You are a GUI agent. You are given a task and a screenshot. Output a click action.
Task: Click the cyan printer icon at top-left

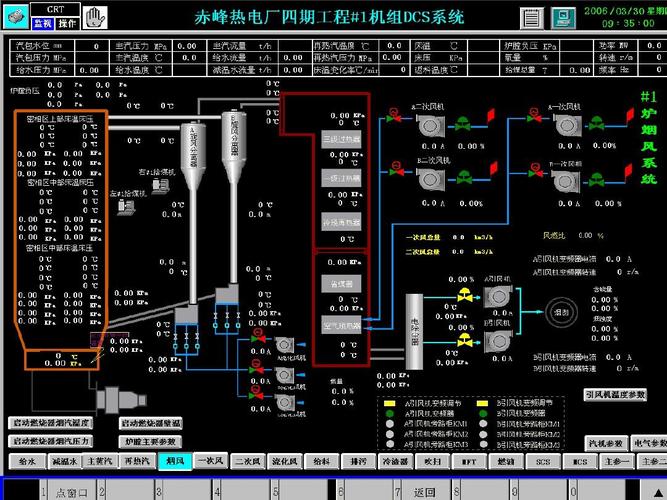tap(16, 17)
